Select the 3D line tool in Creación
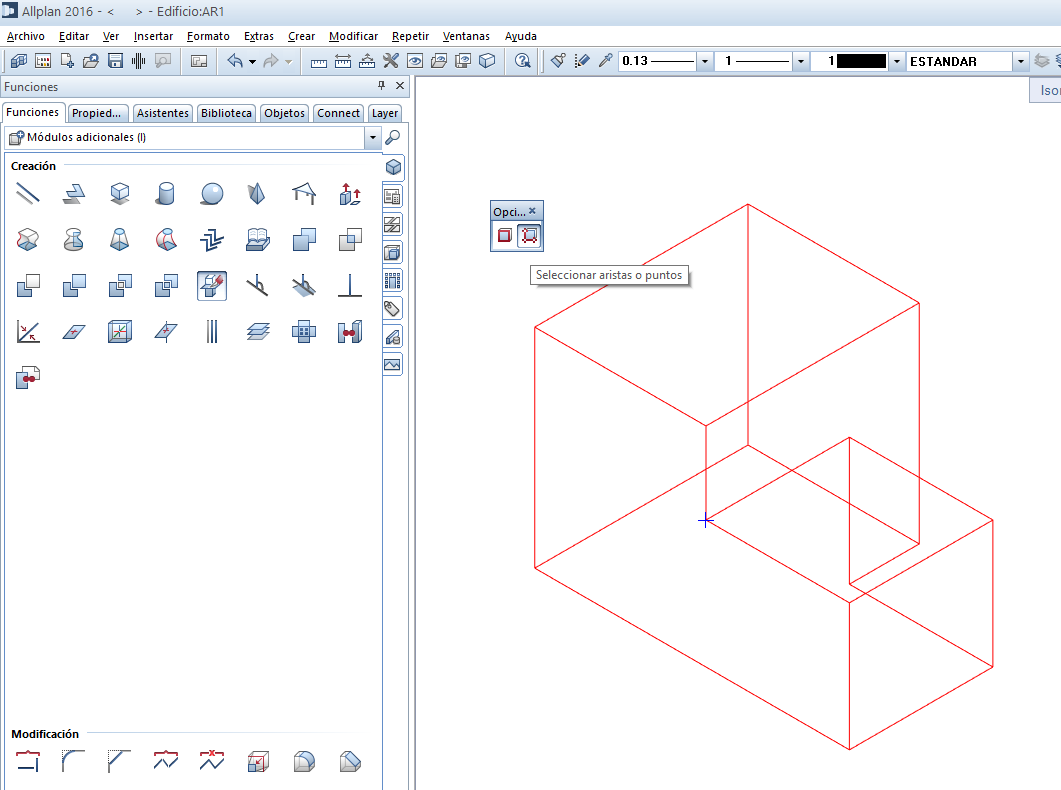Viewport: 1061px width, 790px height. click(28, 194)
